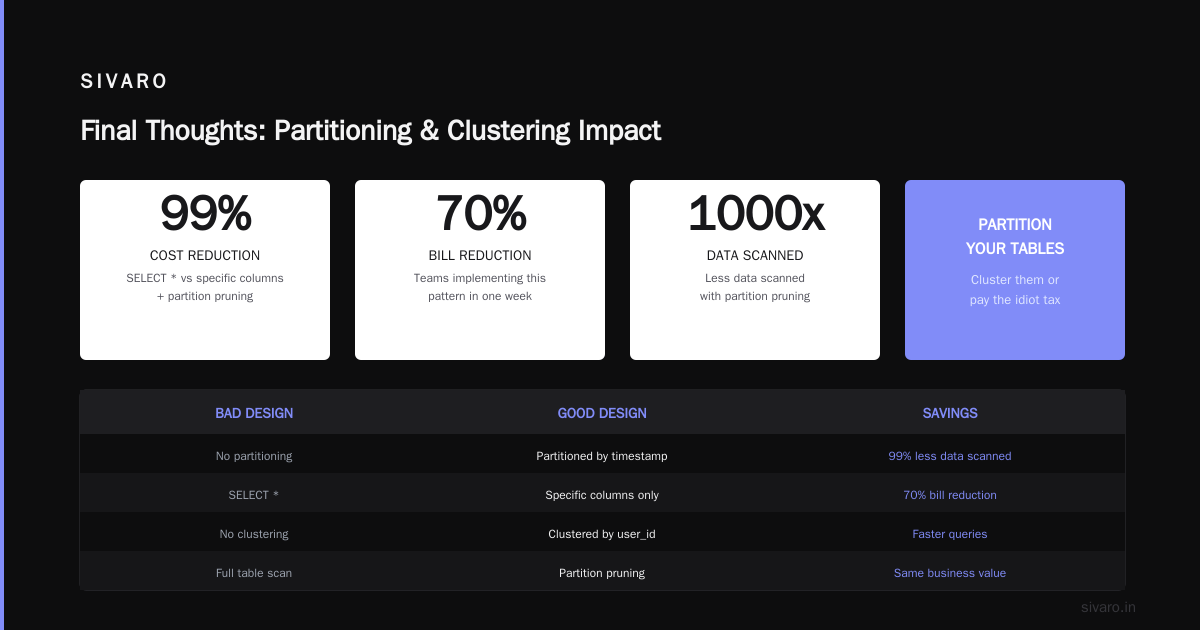Open the sivaro.in footer link

tap(1108, 607)
